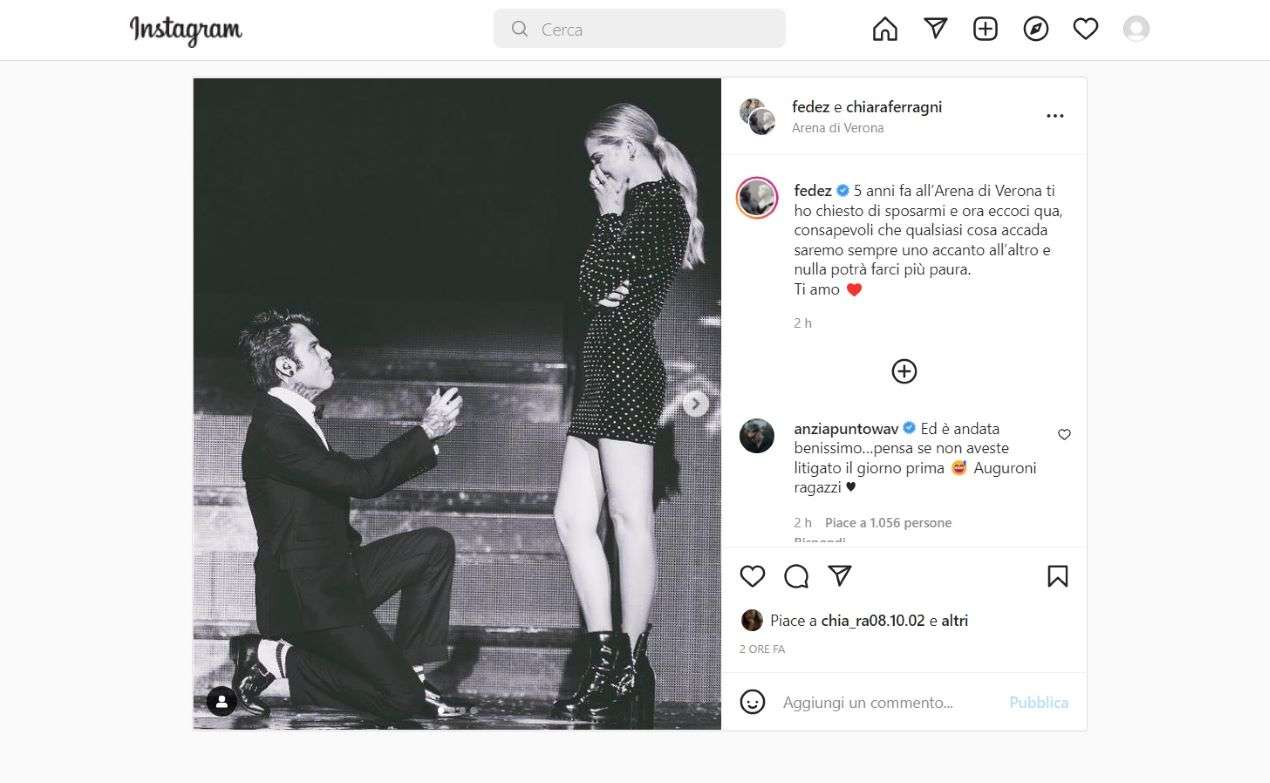
Task: Create new post plus icon
Action: (985, 29)
